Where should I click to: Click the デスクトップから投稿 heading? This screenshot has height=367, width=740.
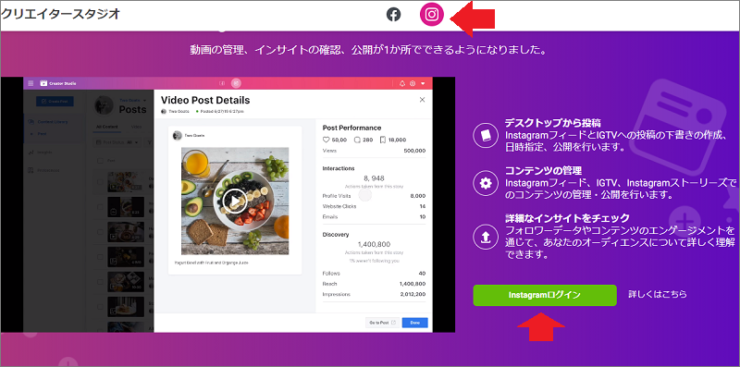click(x=553, y=124)
